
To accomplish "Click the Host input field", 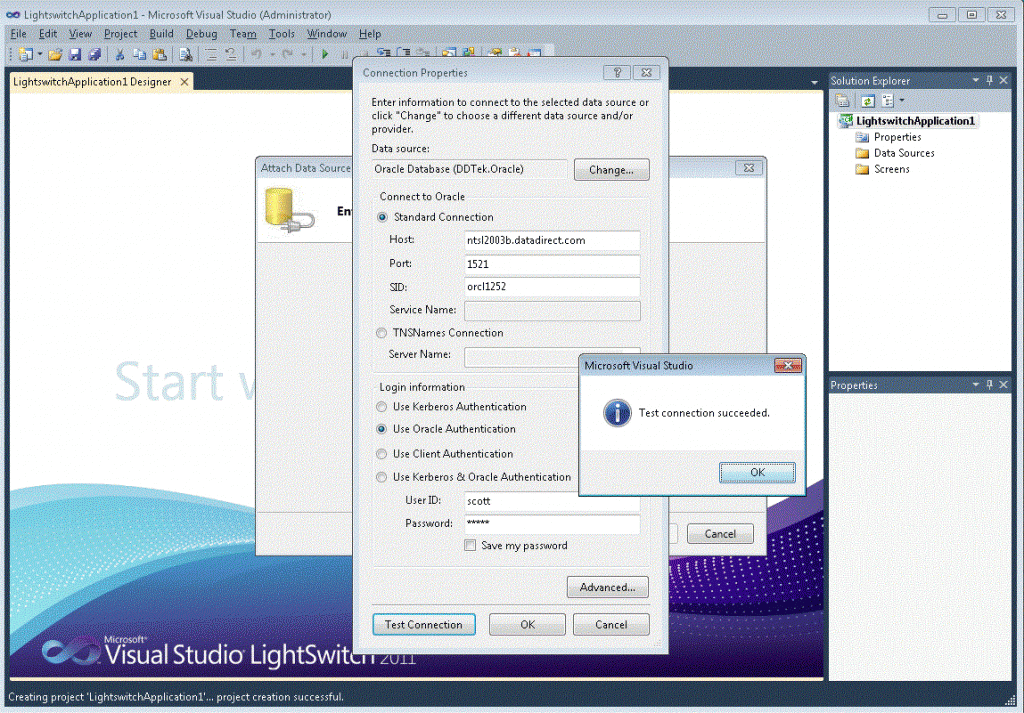I will pyautogui.click(x=552, y=240).
